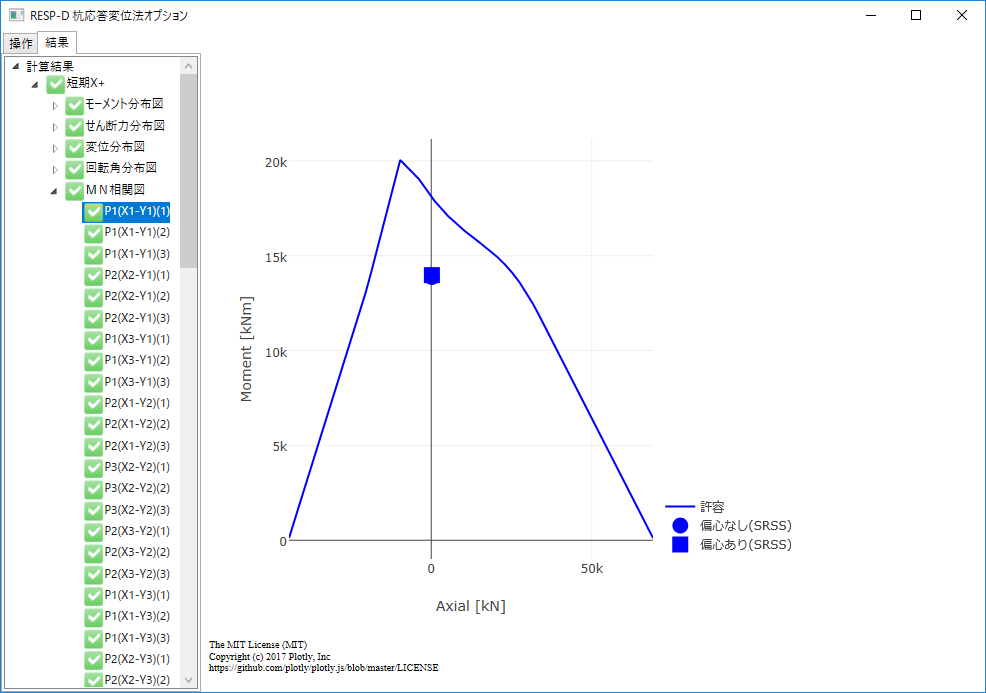The height and width of the screenshot is (693, 986).
Task: Select the P2(X3-Y2)(3) tree item
Action: [x=137, y=574]
